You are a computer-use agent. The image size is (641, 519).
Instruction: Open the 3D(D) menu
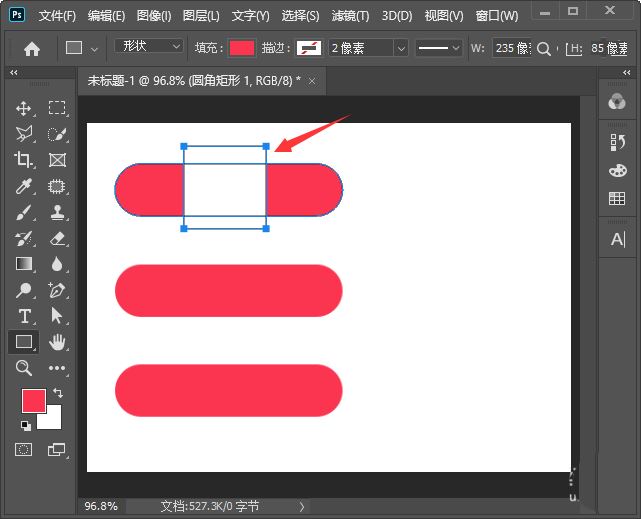tap(397, 16)
